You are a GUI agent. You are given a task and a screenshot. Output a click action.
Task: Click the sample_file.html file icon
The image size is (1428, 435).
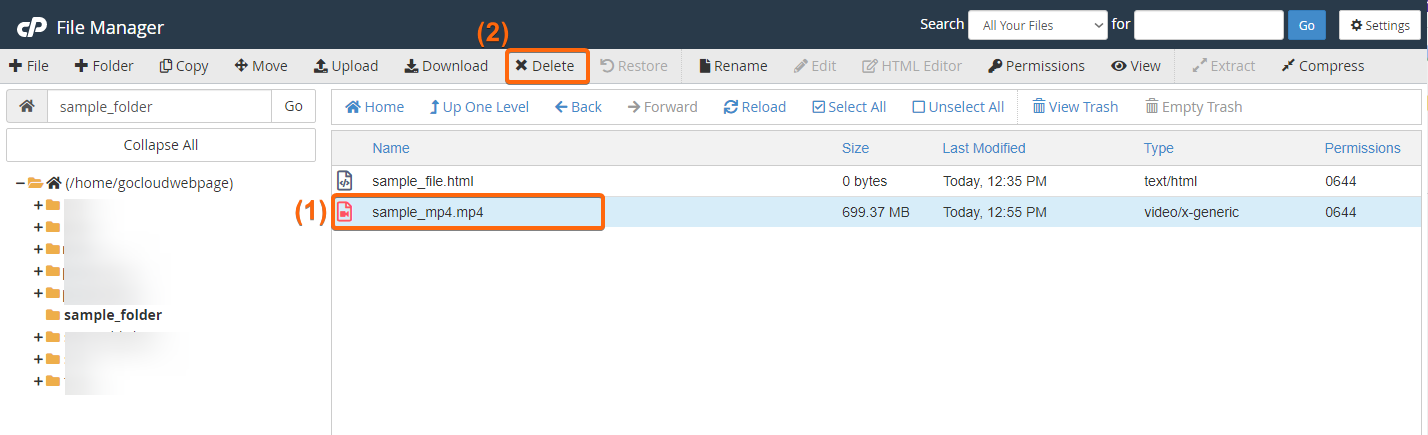point(344,181)
